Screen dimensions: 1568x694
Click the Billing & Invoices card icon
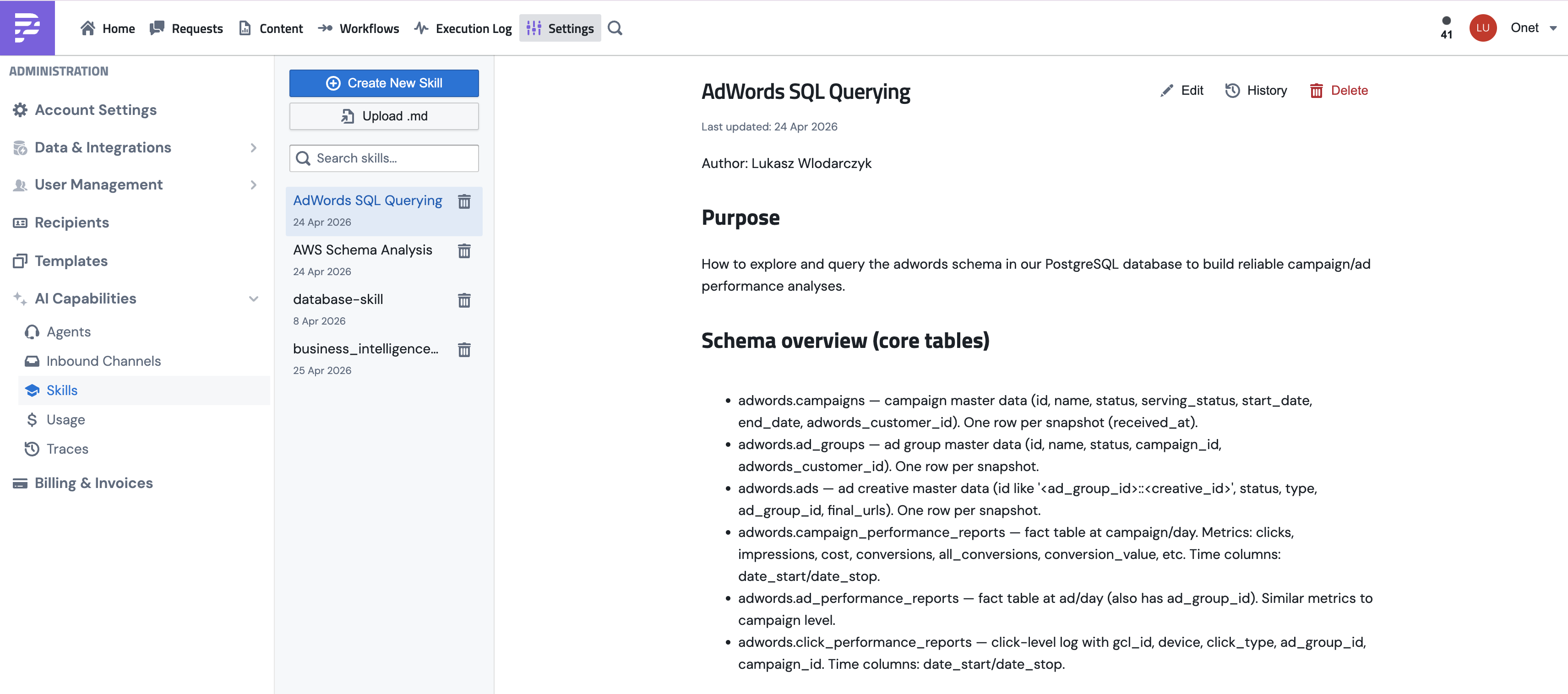(20, 483)
